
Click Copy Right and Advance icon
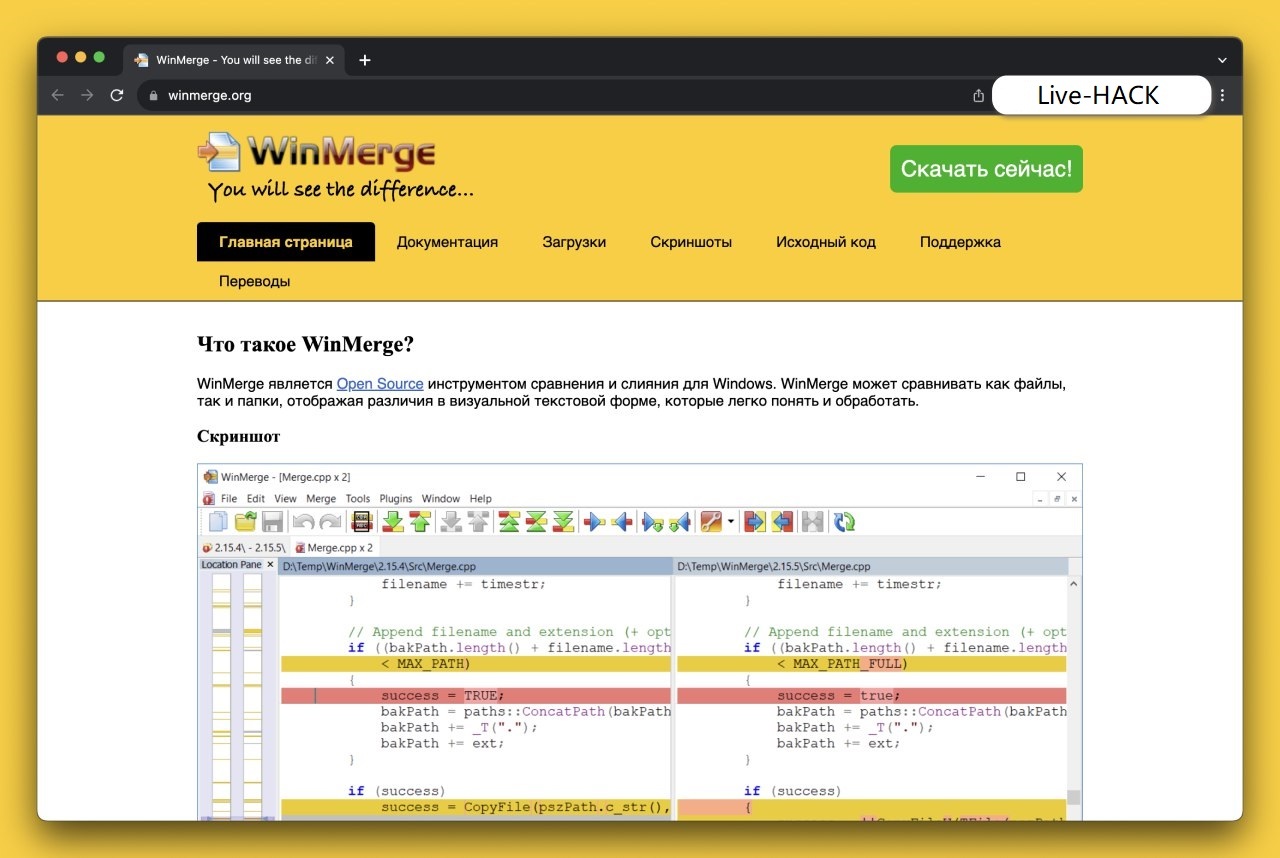[x=653, y=522]
